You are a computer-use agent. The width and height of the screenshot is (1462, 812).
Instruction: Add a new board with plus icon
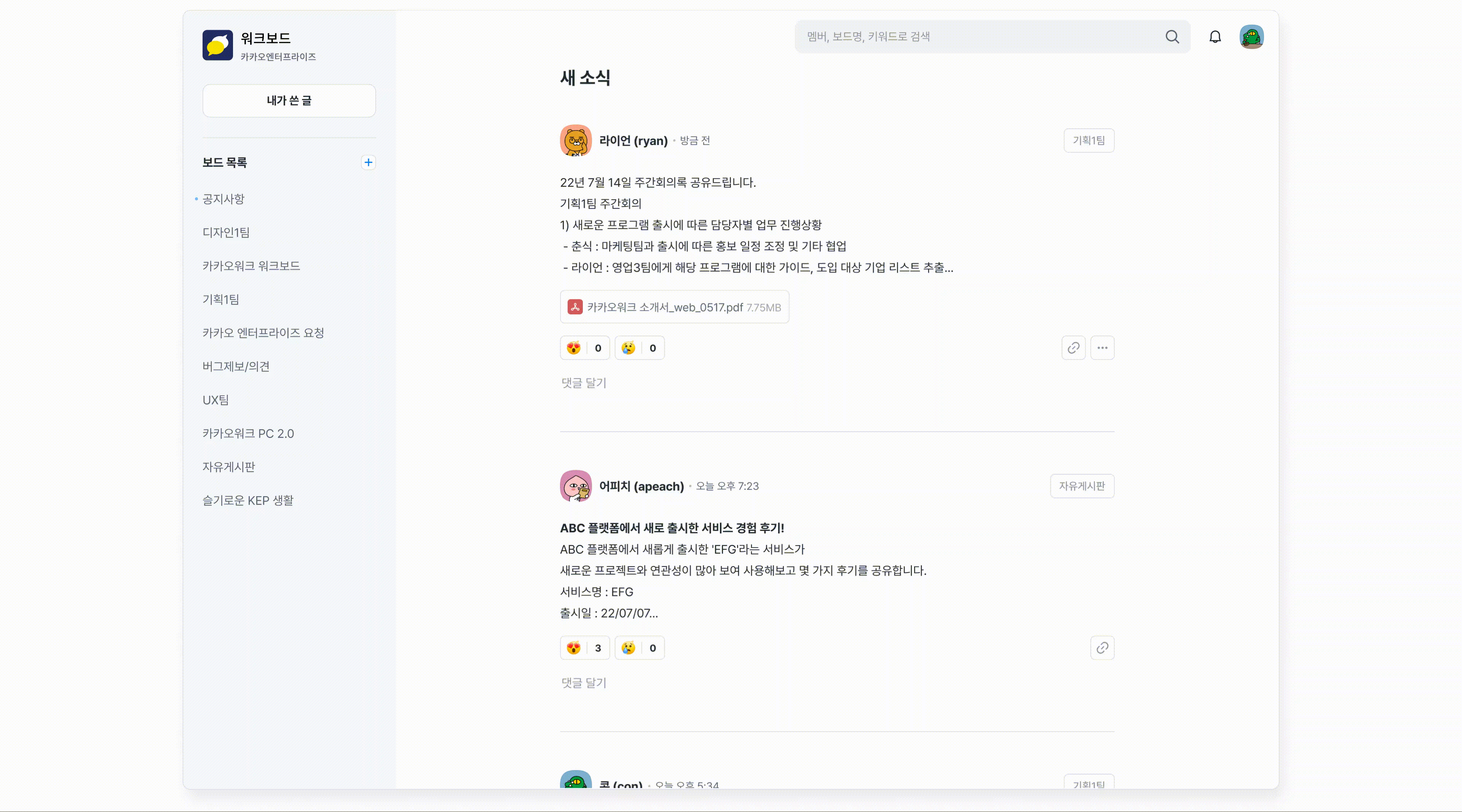click(x=368, y=163)
